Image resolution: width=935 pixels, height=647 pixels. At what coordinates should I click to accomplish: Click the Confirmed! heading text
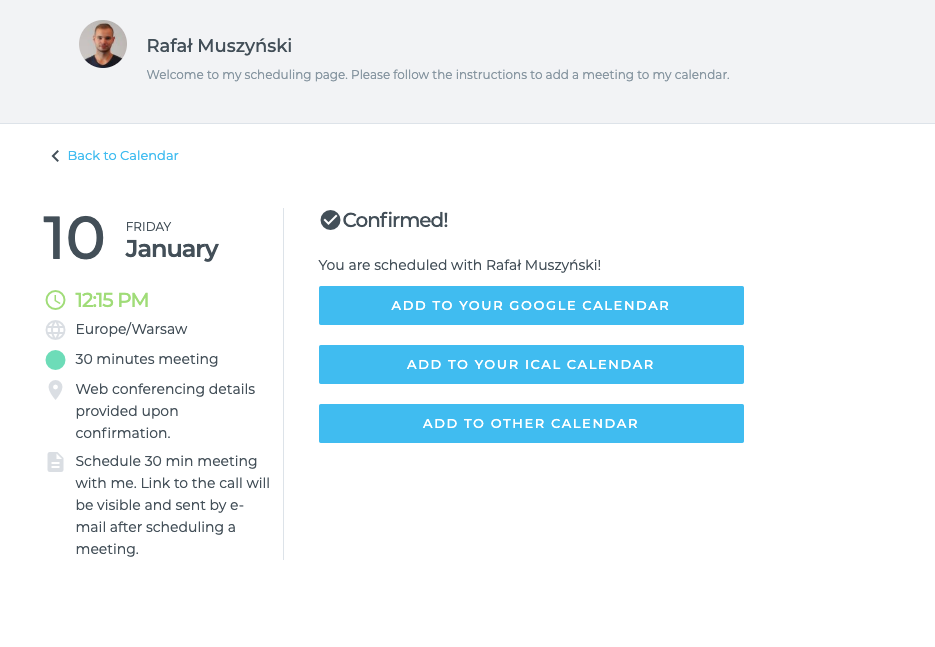(395, 220)
